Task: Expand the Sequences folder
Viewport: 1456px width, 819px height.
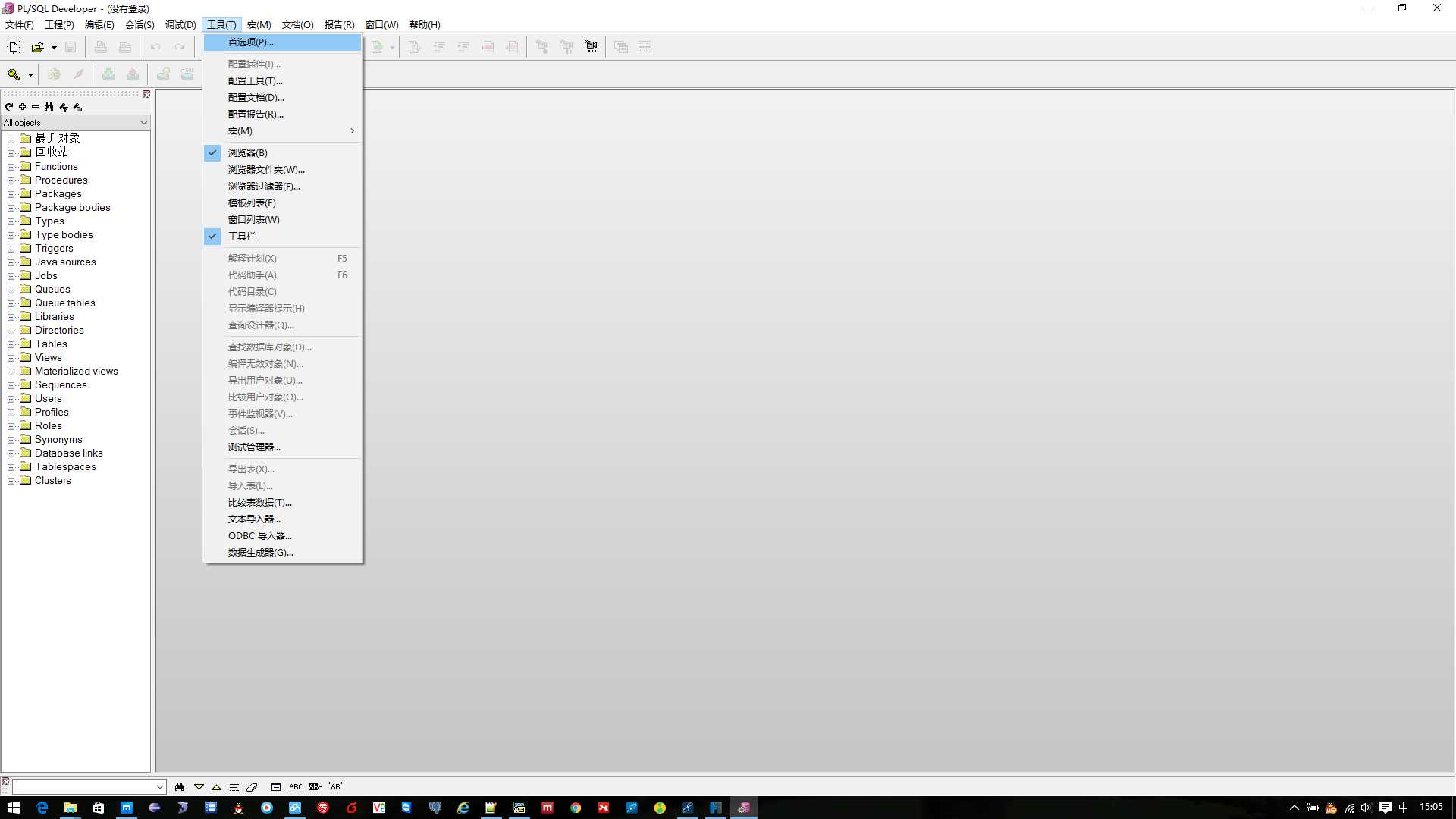Action: (11, 385)
